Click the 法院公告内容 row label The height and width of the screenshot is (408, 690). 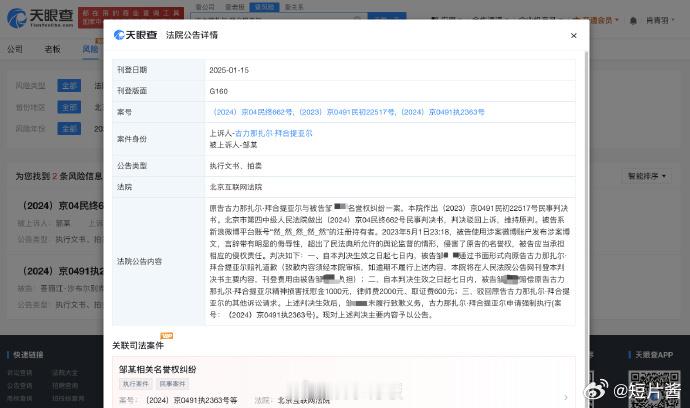pos(139,261)
